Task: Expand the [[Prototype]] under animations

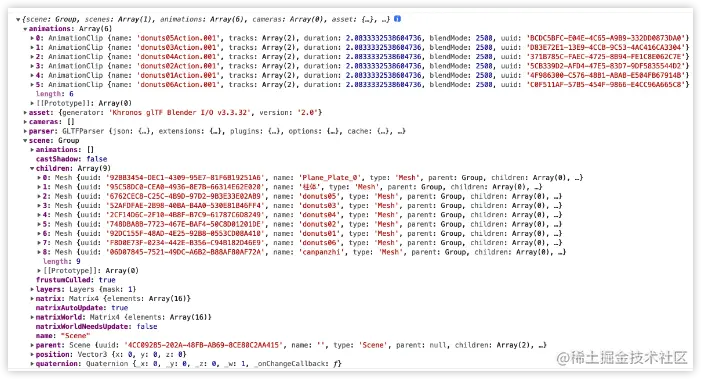Action: coord(33,103)
